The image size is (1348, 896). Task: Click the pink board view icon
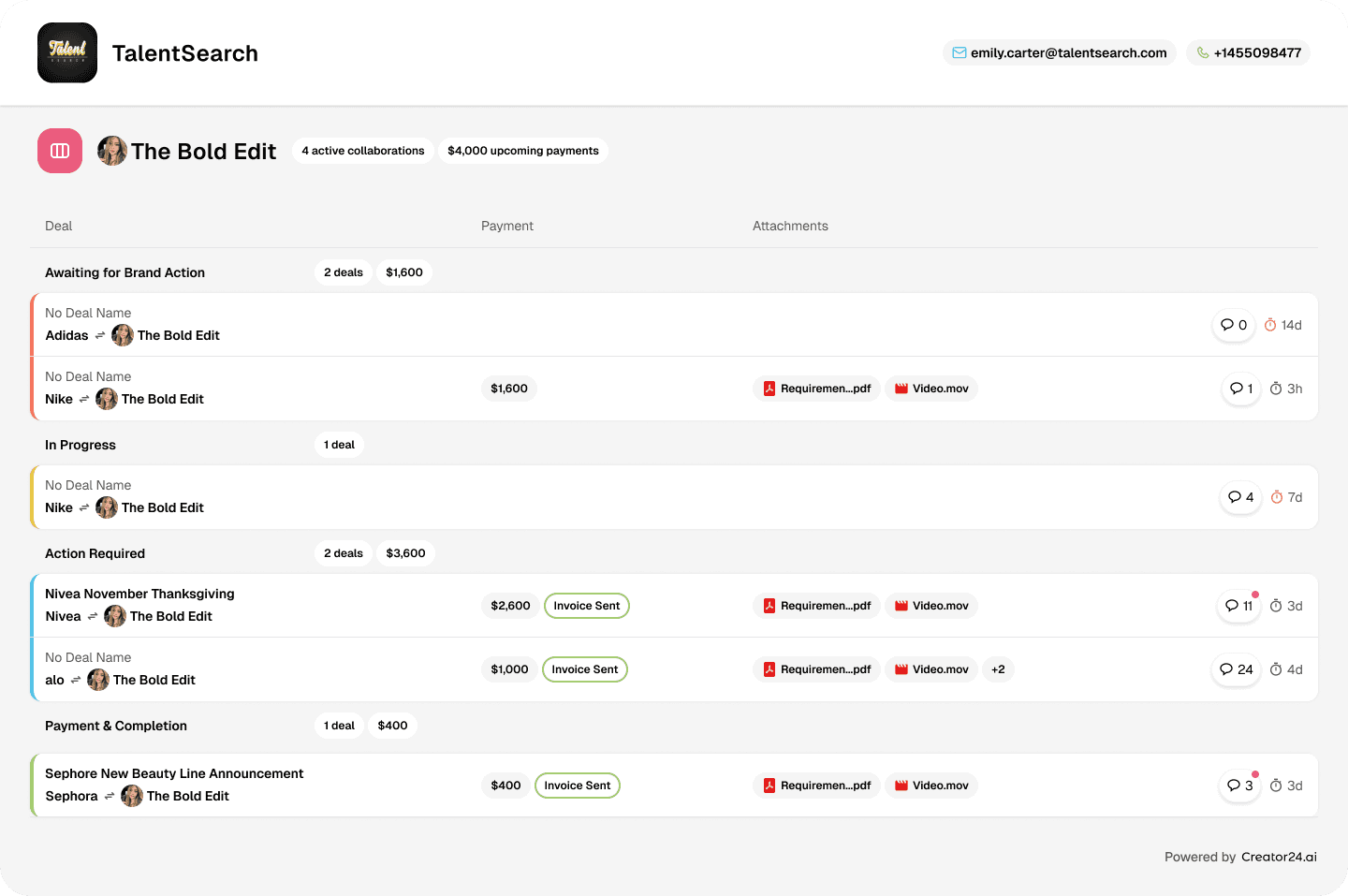60,151
